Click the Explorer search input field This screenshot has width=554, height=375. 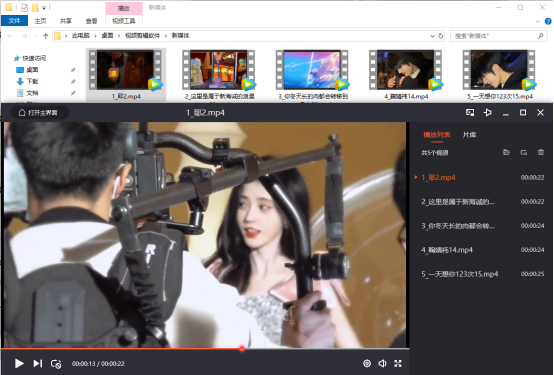pyautogui.click(x=495, y=36)
